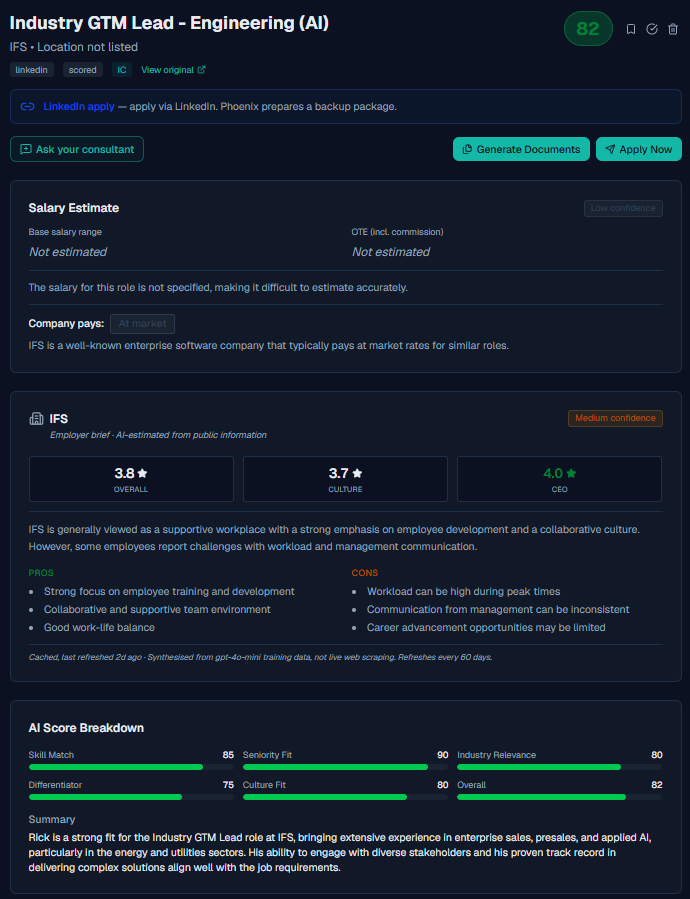Click the IFS building icon in the employer brief
Image resolution: width=690 pixels, height=899 pixels.
tap(36, 419)
